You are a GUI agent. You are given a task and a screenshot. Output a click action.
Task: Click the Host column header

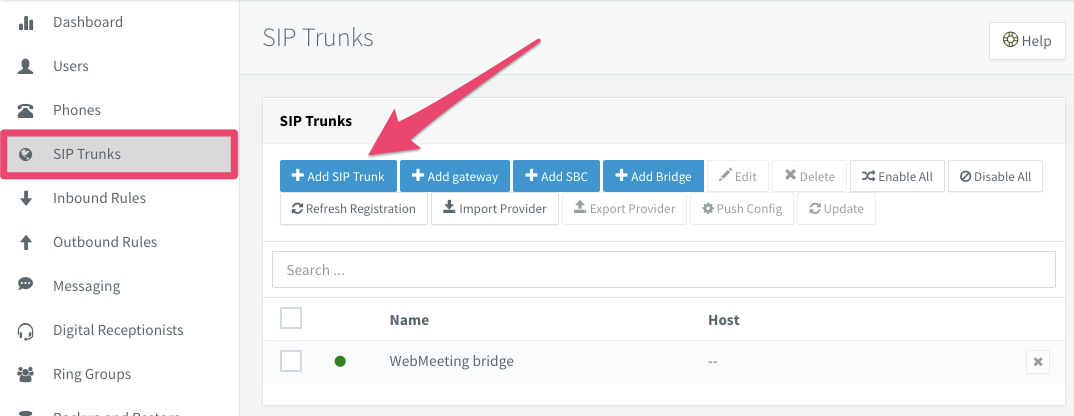[x=724, y=319]
